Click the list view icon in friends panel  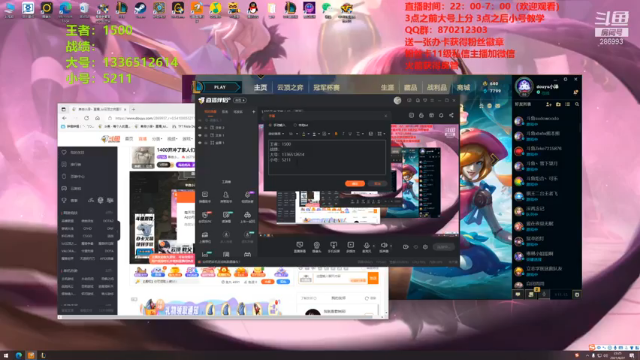coord(567,104)
